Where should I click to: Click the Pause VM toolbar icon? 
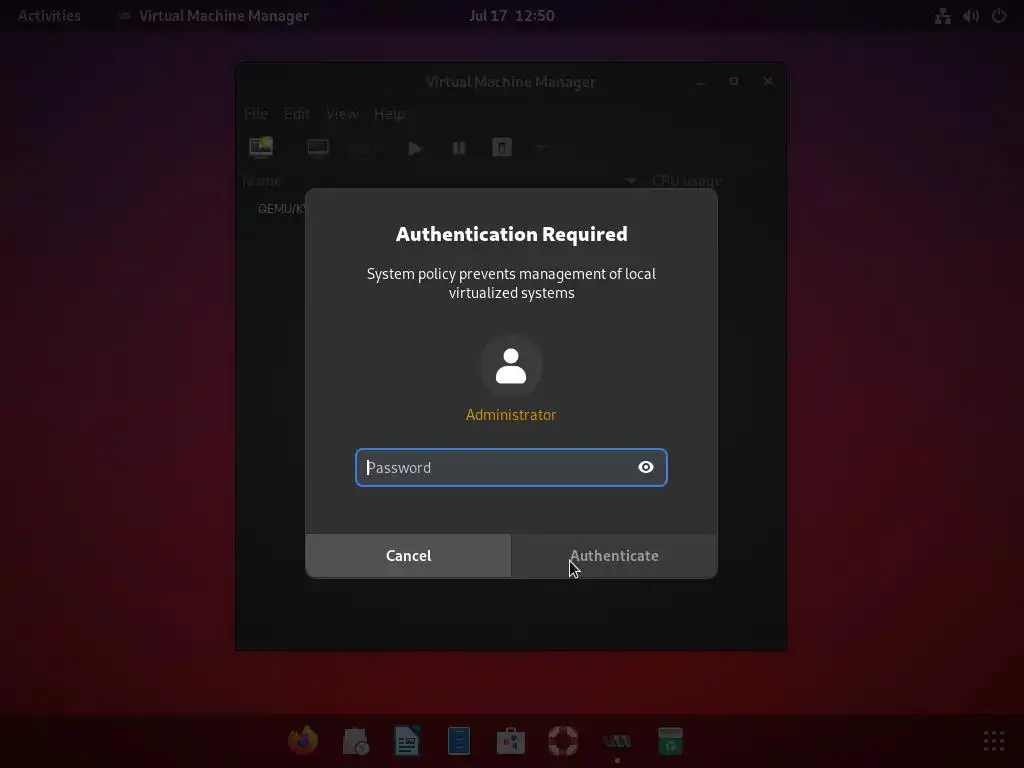pos(459,148)
